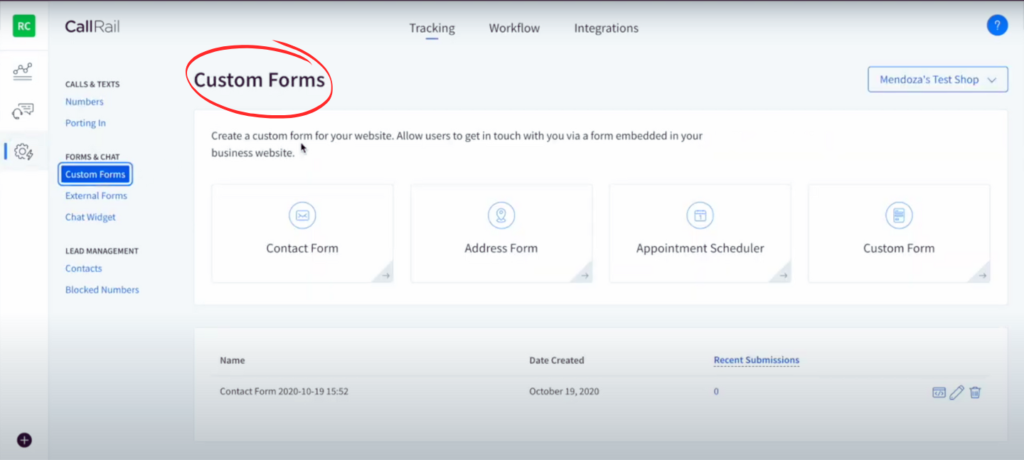Click the arrow corner on Appointment Scheduler card
1024x460 pixels.
pyautogui.click(x=781, y=274)
